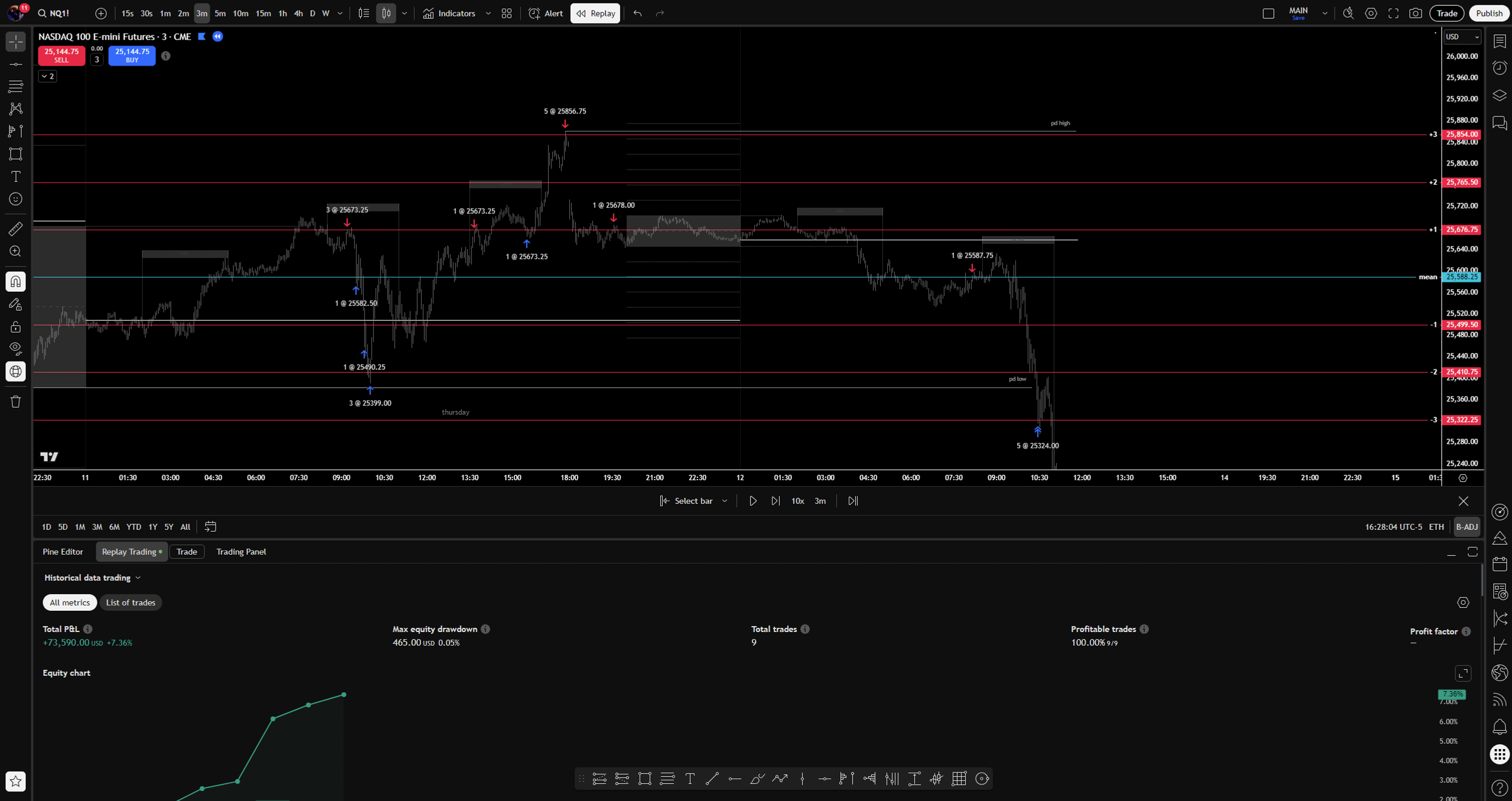Open the help question mark icon
Screen dimensions: 1512x801
pos(1500,787)
